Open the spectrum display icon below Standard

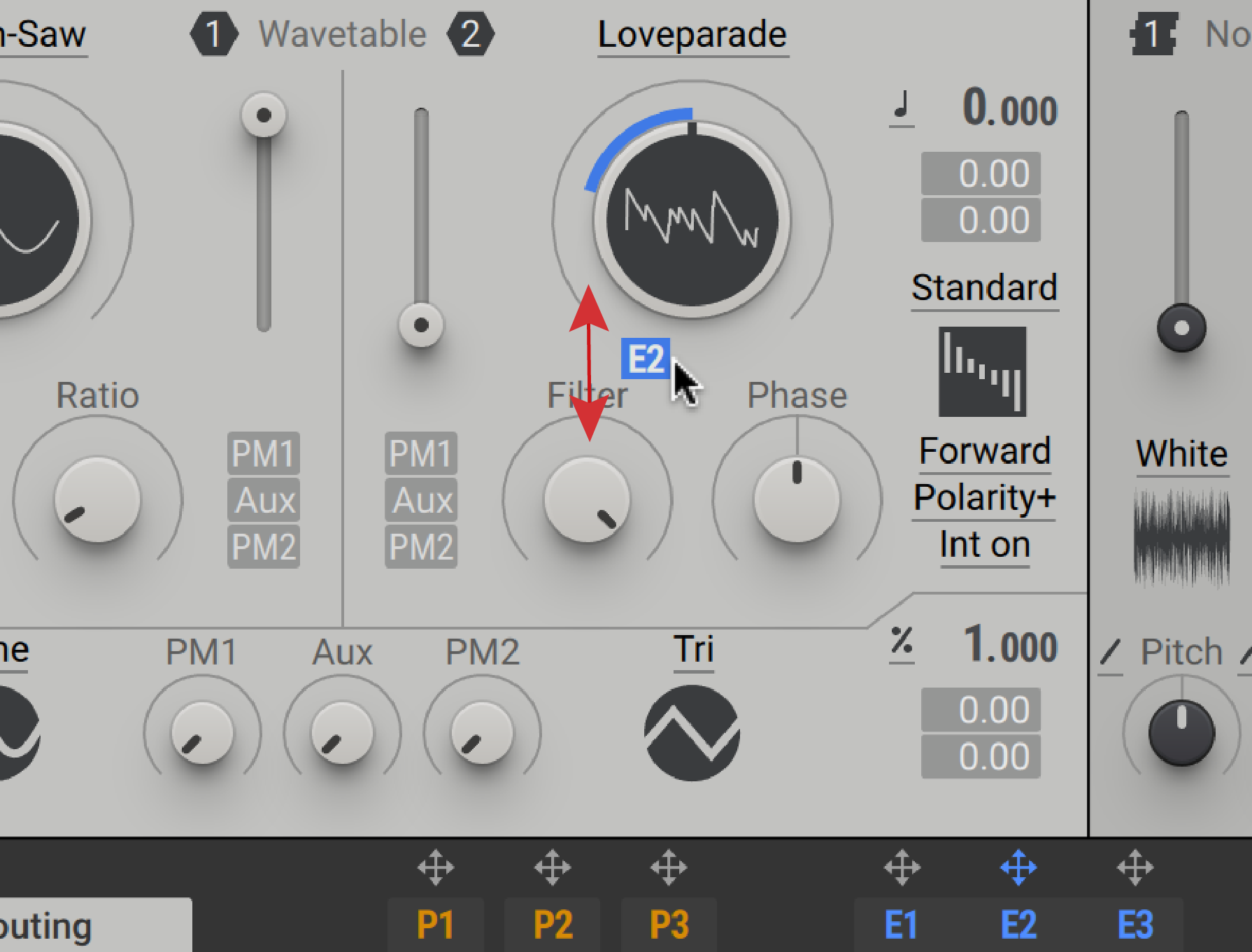tap(982, 371)
